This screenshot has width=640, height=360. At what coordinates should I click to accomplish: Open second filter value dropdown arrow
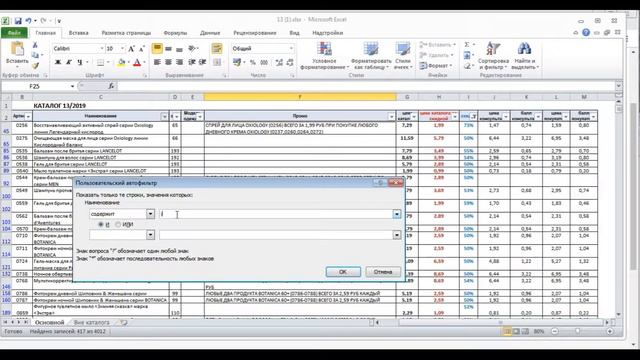[397, 235]
